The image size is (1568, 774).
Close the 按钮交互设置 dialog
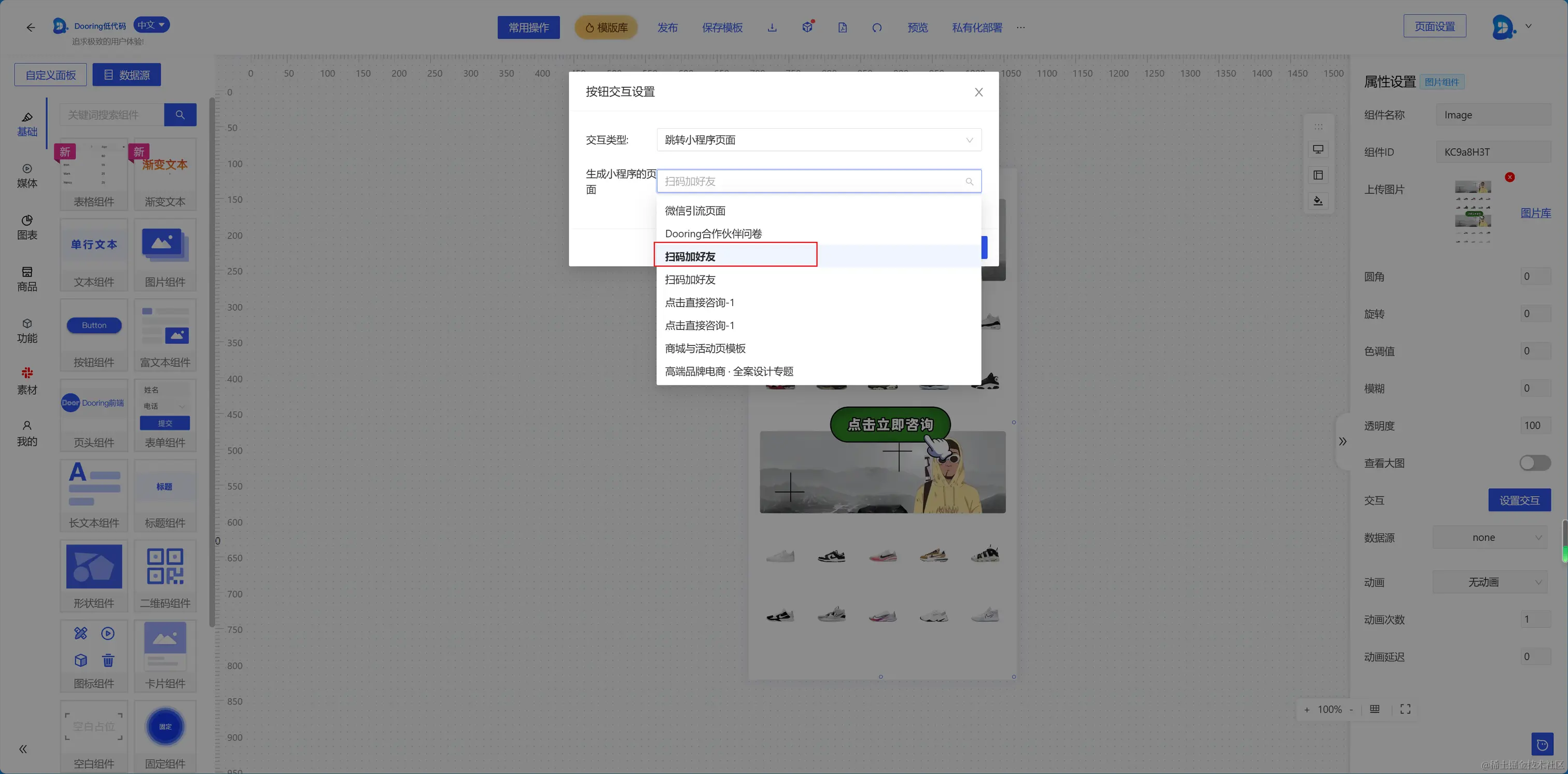[x=979, y=92]
